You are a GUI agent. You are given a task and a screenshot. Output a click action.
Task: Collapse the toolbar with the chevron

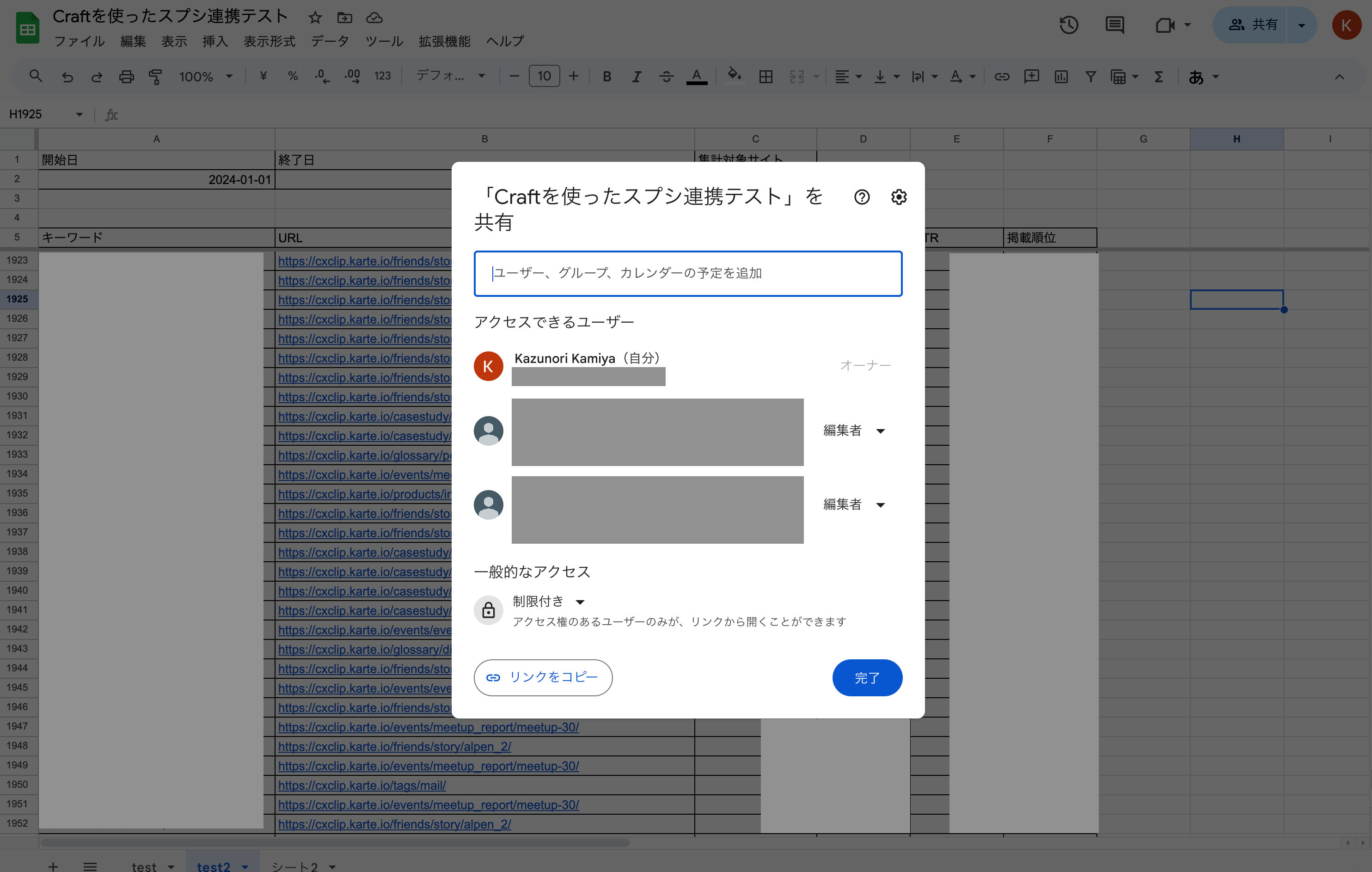(1340, 76)
